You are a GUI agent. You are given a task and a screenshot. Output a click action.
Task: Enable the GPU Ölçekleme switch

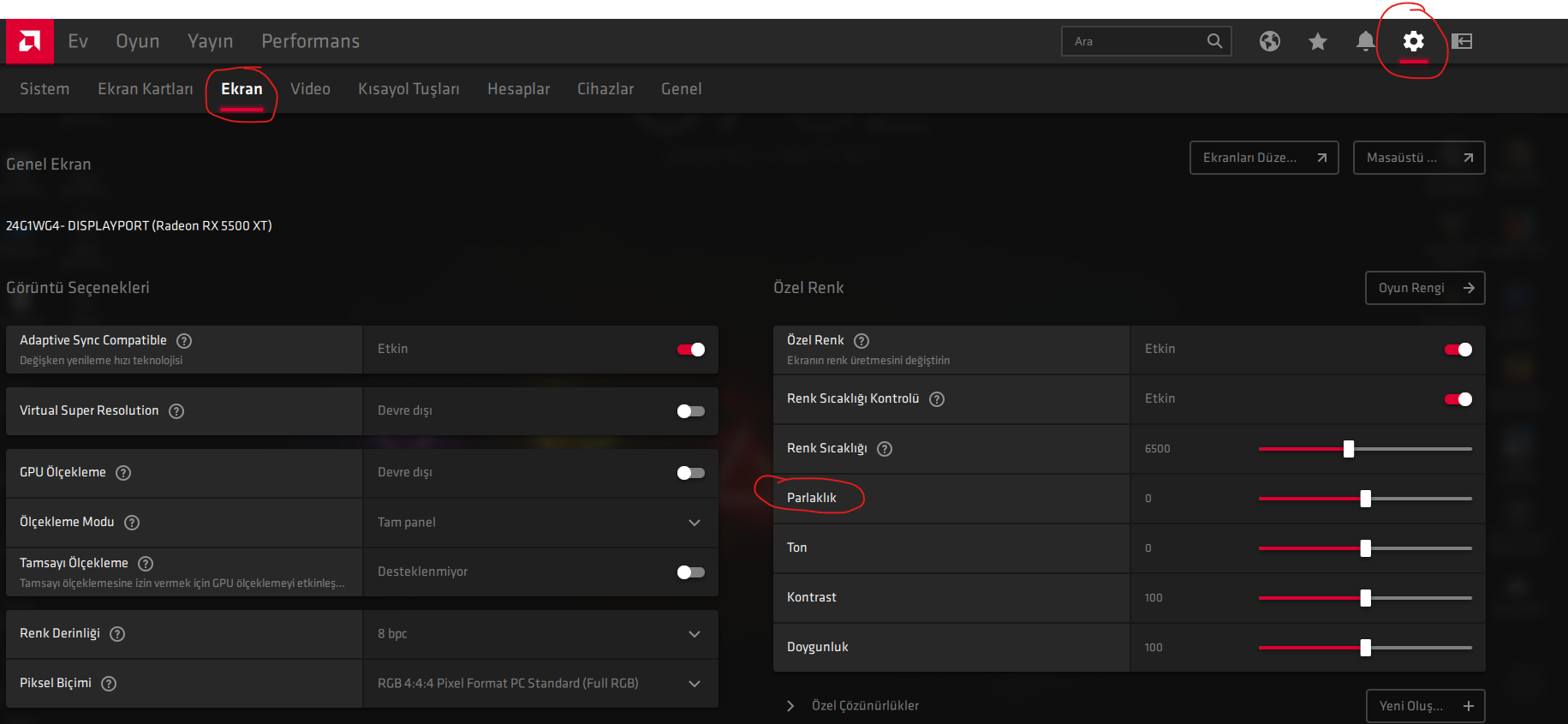[690, 473]
